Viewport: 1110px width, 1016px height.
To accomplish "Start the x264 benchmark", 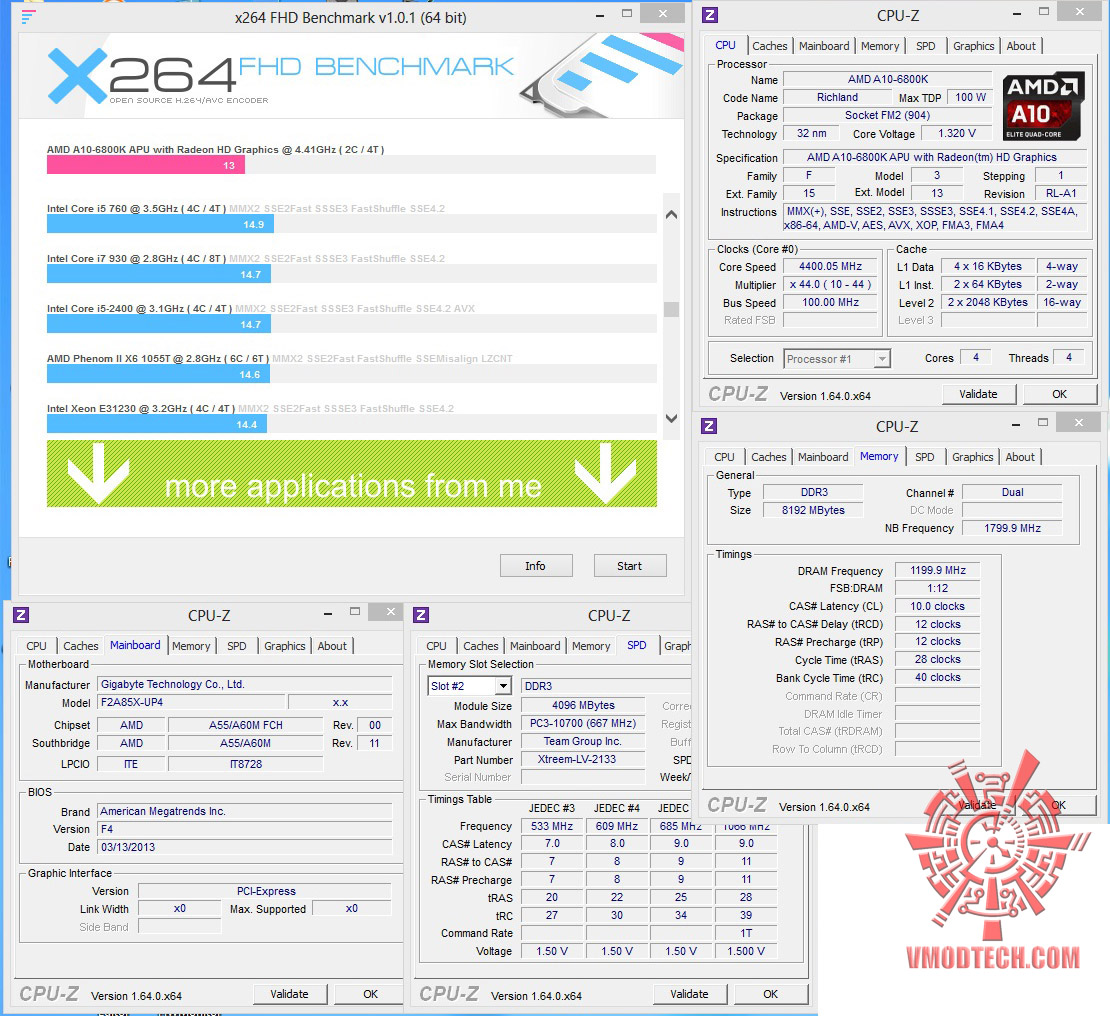I will (x=629, y=566).
